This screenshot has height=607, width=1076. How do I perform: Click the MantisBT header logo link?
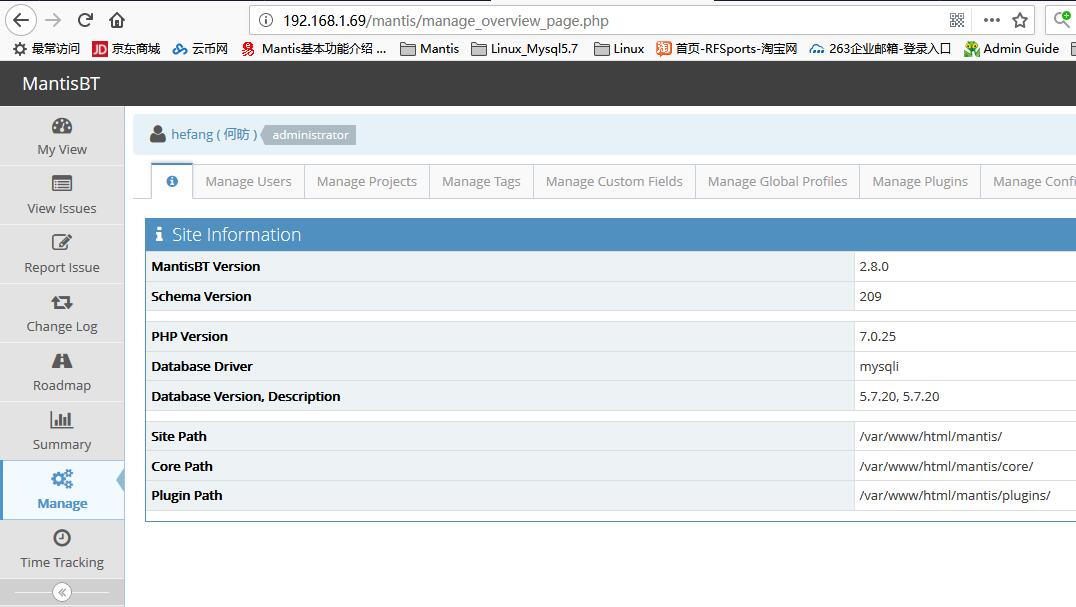(x=61, y=84)
